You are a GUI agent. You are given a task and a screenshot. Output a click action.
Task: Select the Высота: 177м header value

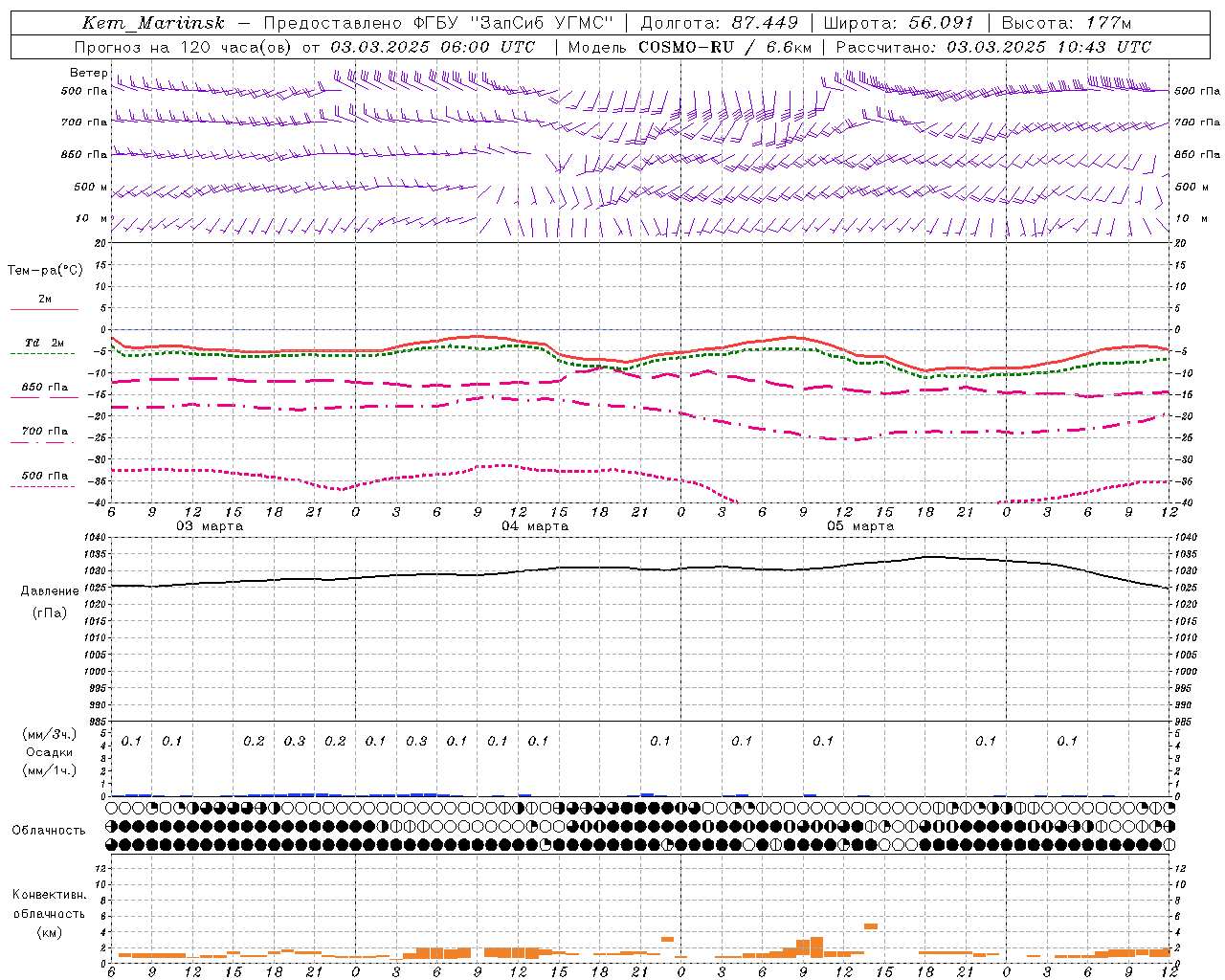tap(1066, 23)
